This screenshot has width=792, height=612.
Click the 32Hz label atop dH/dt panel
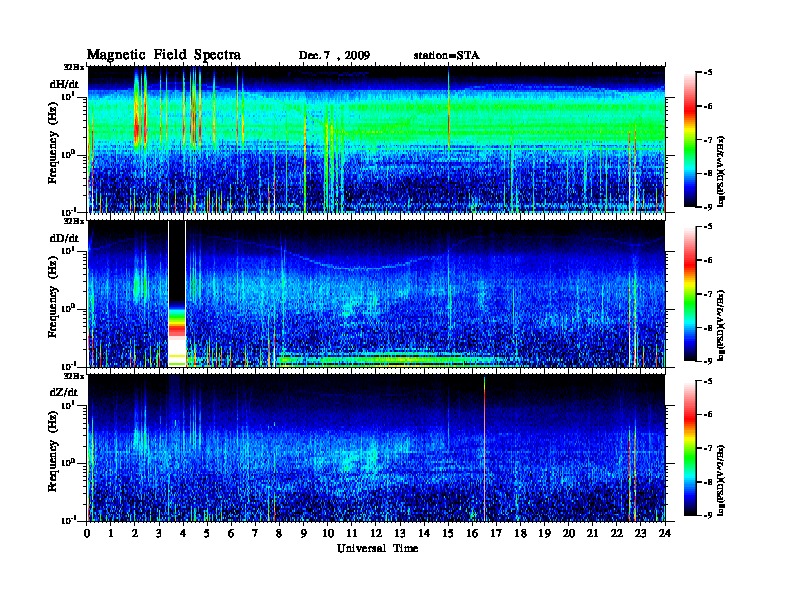tap(74, 67)
